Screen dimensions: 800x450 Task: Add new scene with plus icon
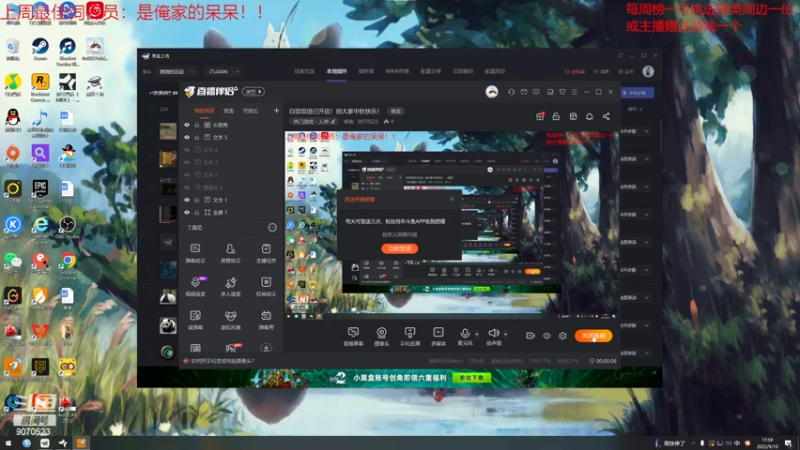point(277,110)
